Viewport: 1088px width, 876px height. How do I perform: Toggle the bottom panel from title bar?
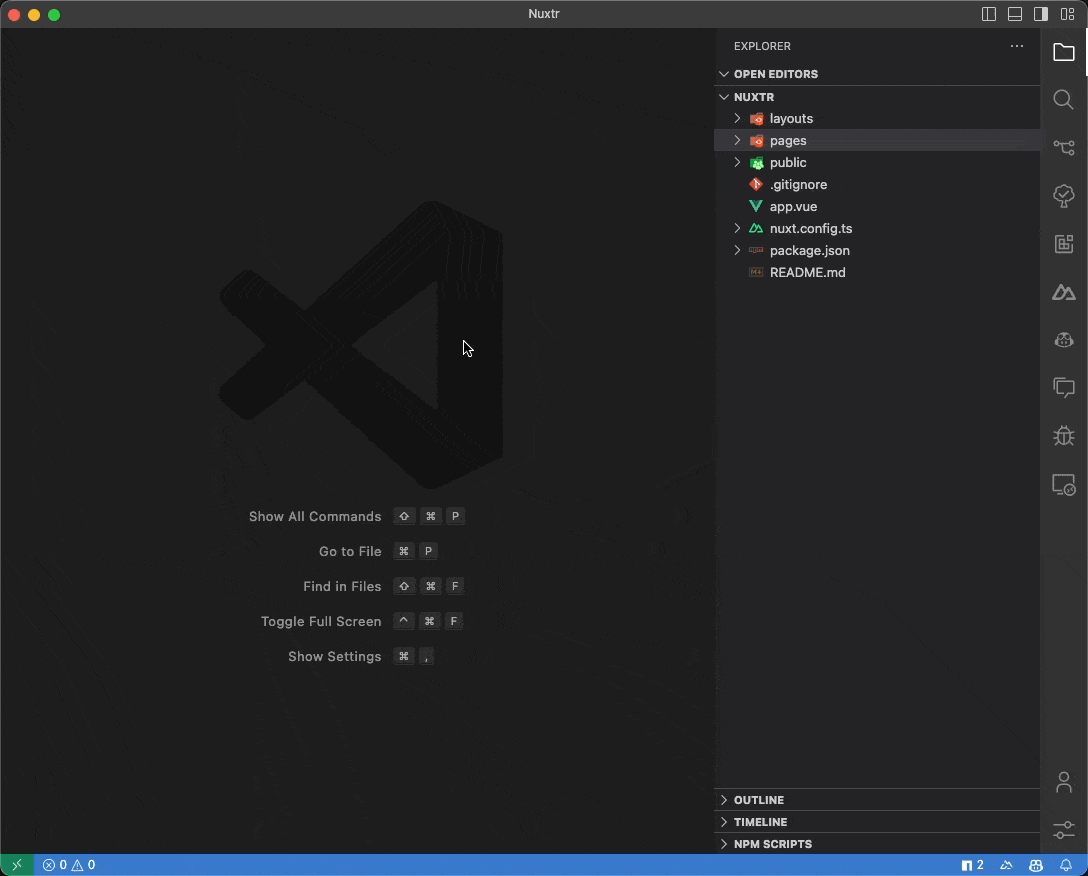coord(1014,14)
